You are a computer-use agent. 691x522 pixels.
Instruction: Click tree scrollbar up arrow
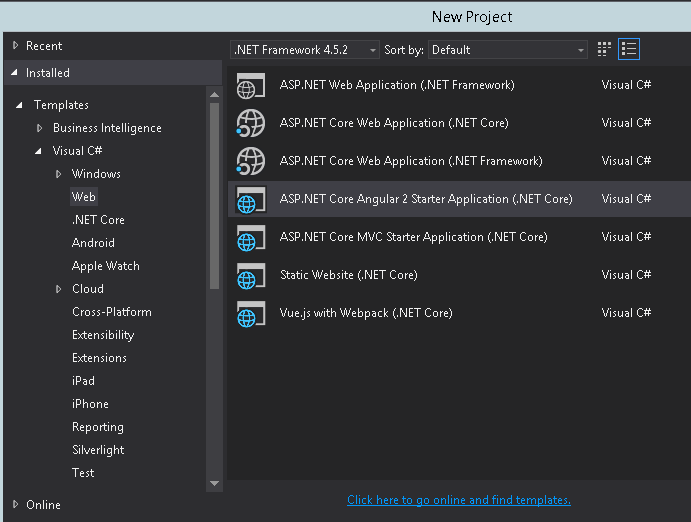point(215,95)
